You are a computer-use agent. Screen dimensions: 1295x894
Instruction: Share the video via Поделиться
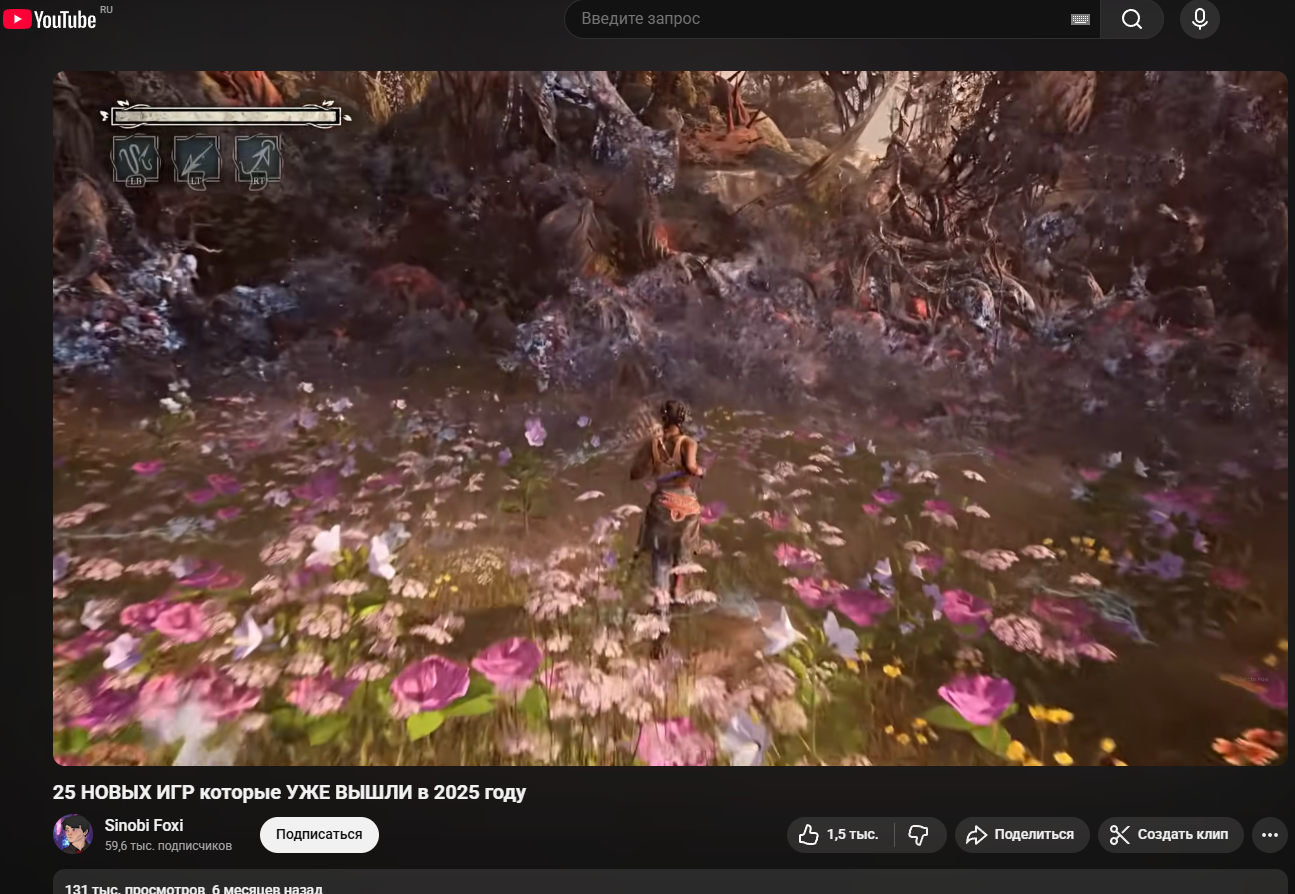(1022, 835)
